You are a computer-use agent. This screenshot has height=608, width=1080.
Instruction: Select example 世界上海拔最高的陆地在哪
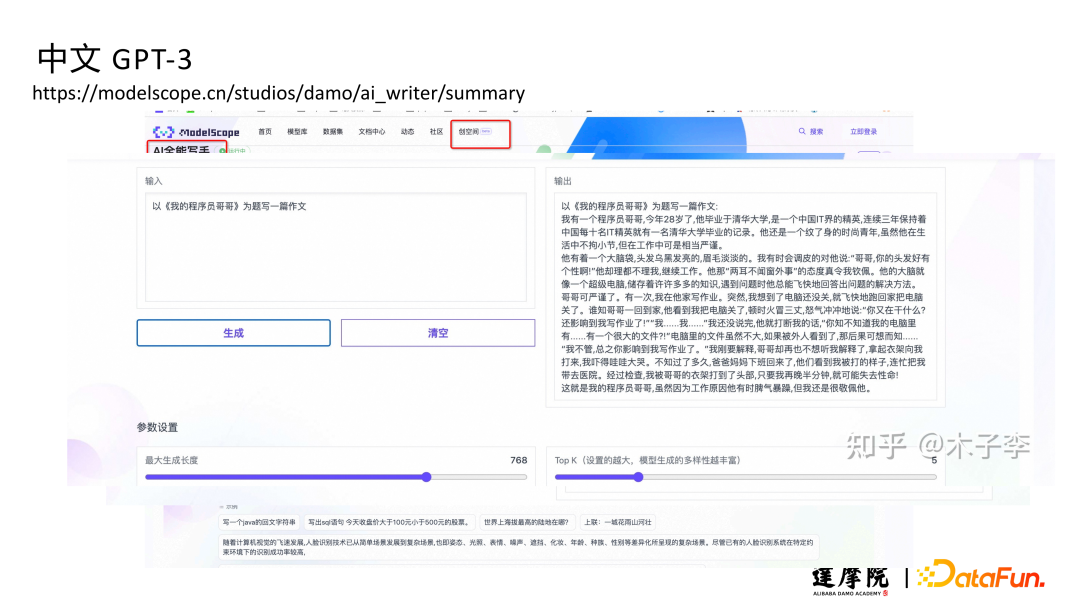click(526, 522)
